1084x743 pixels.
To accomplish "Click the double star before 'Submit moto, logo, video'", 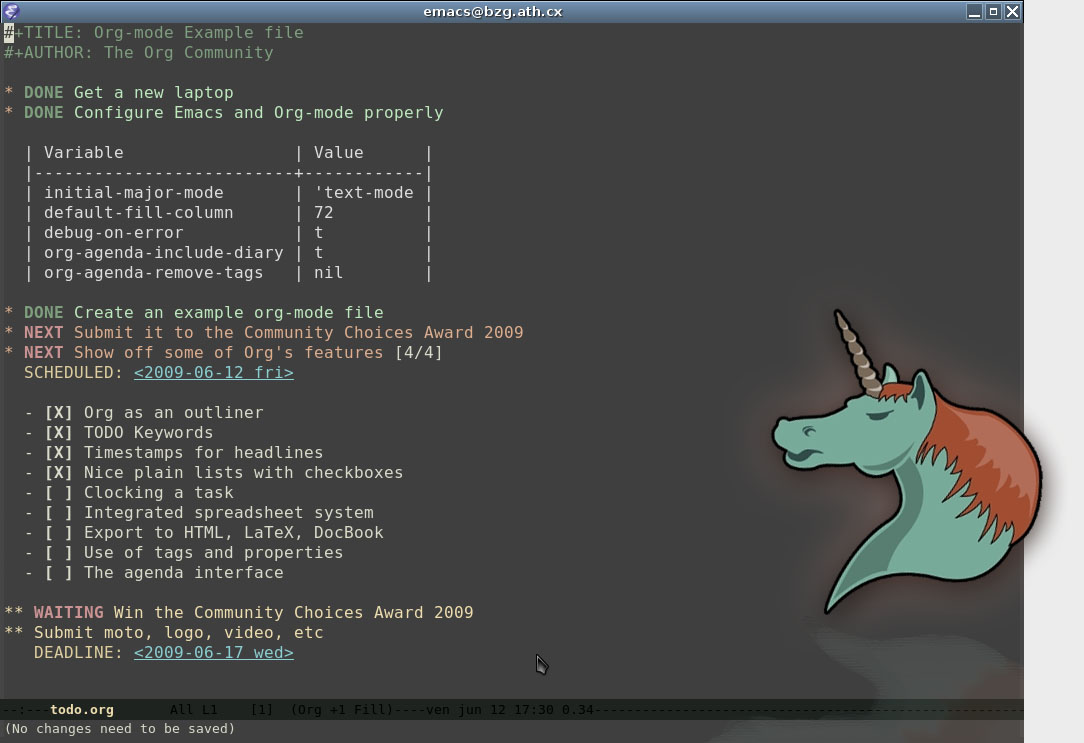I will tap(14, 632).
